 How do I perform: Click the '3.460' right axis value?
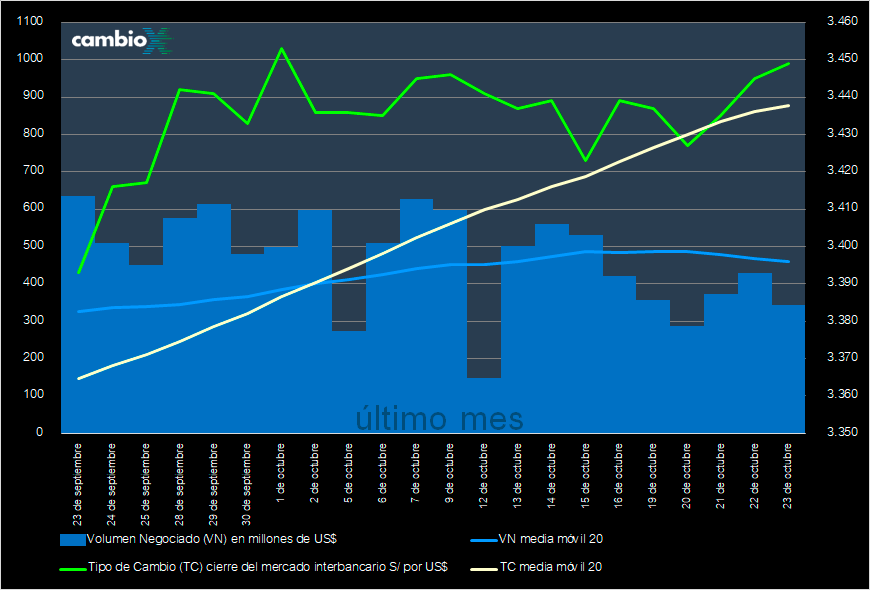point(842,22)
